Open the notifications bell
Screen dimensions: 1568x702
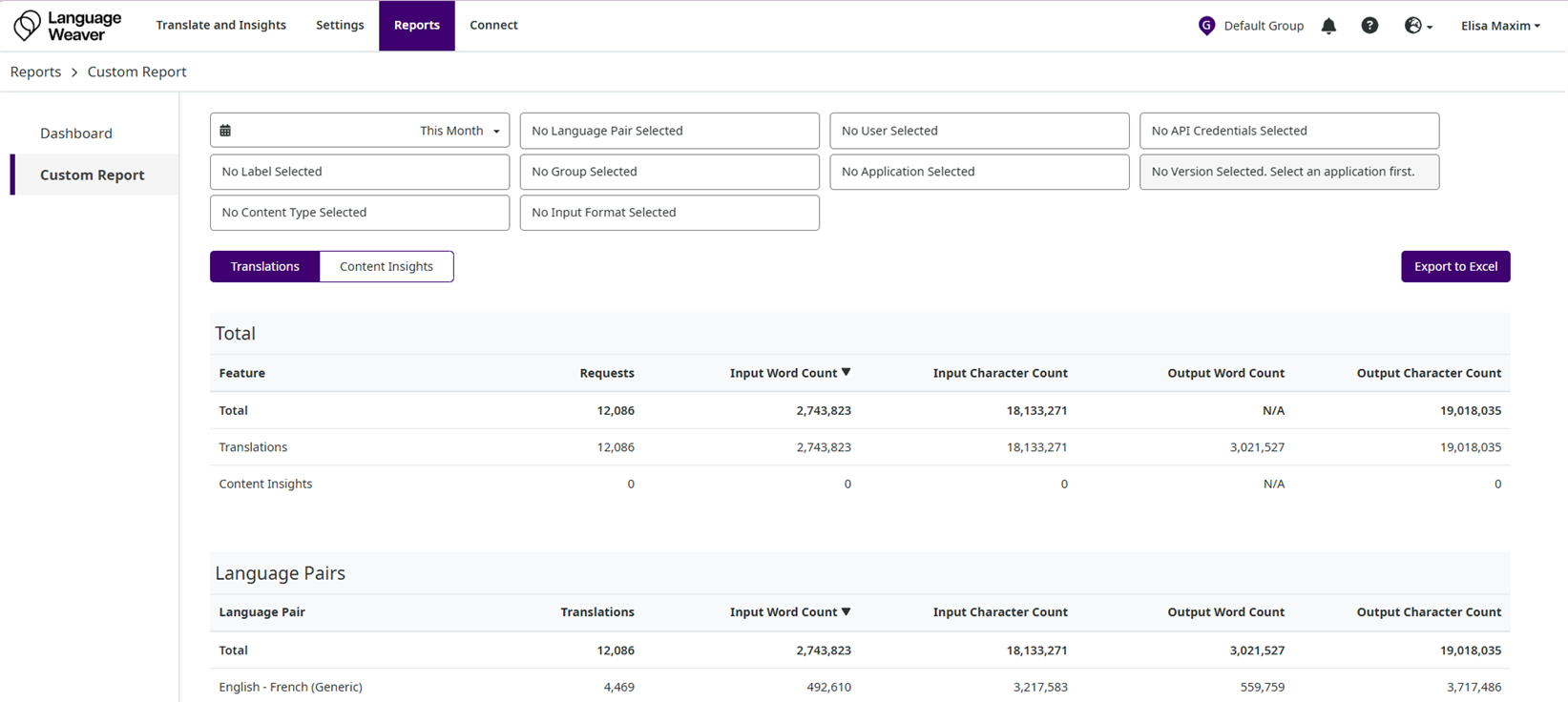tap(1328, 26)
